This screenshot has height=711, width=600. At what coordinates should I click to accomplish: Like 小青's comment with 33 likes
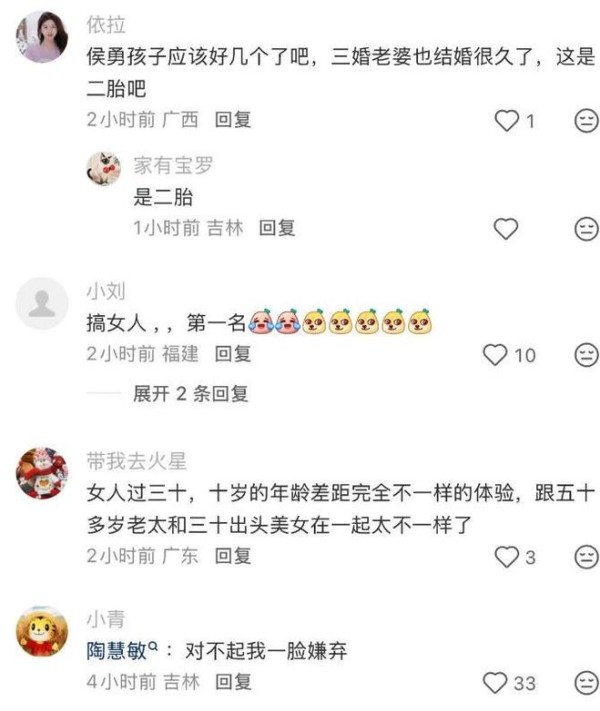click(495, 683)
